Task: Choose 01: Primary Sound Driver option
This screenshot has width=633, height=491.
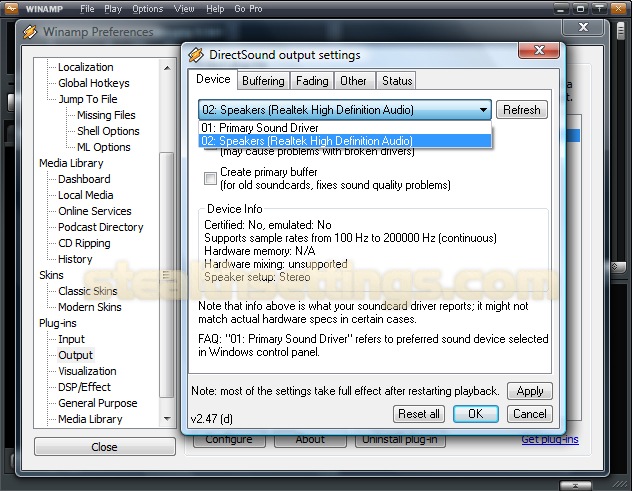Action: 345,128
